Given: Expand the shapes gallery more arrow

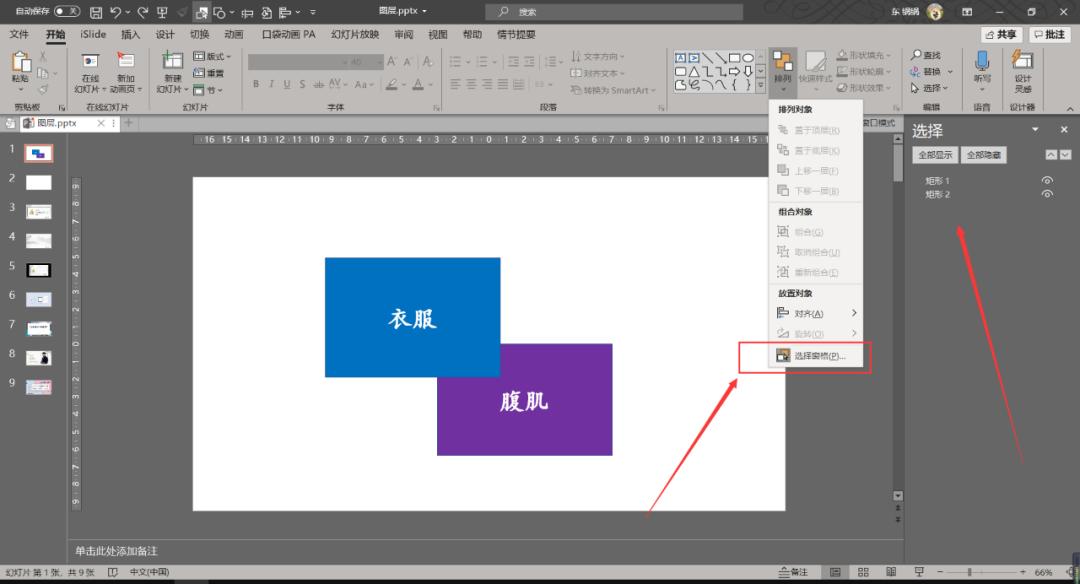Looking at the screenshot, I should (762, 86).
